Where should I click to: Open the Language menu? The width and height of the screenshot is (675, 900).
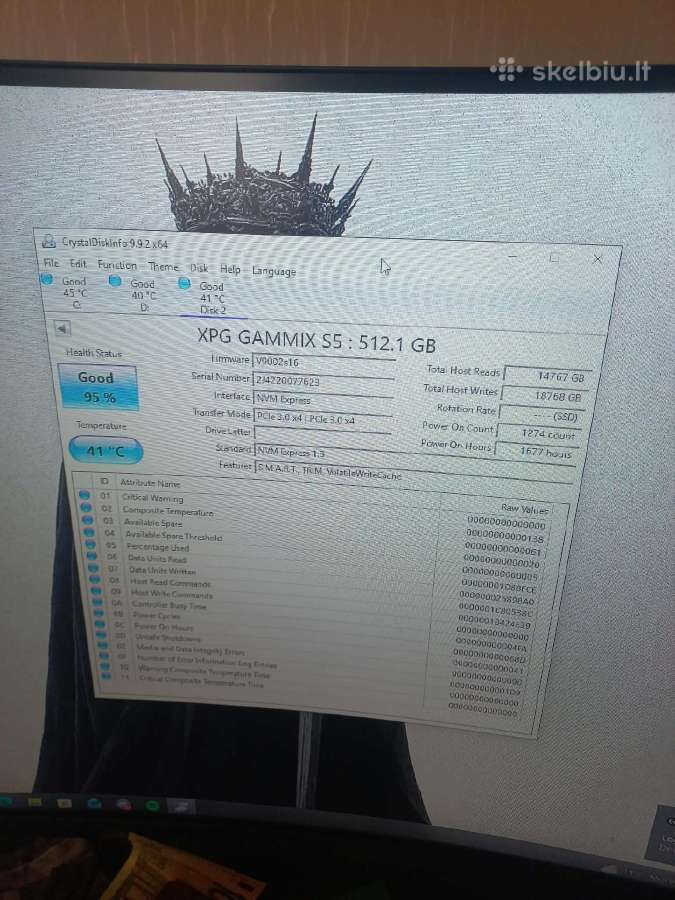(274, 271)
